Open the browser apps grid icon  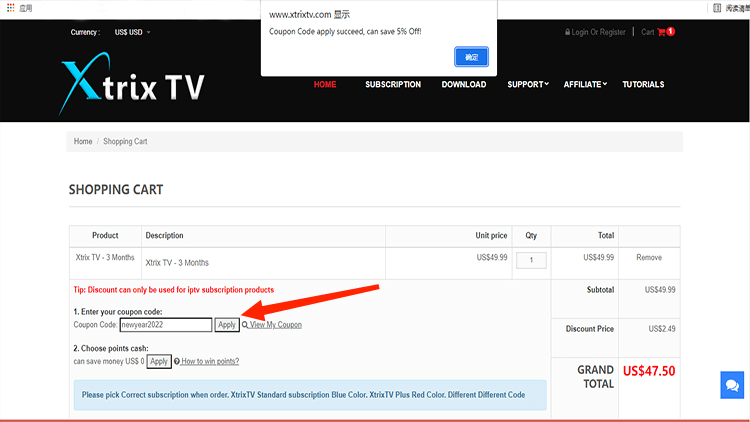[11, 8]
